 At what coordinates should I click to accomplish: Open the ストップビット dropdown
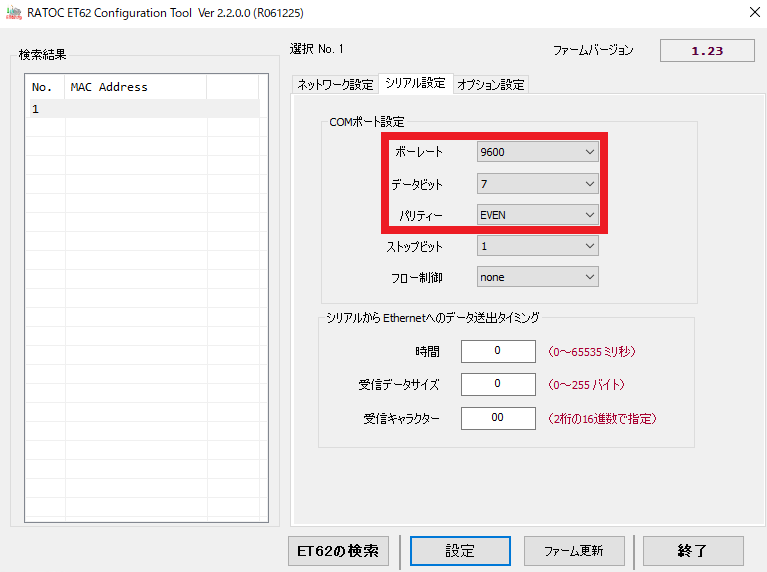[x=537, y=246]
